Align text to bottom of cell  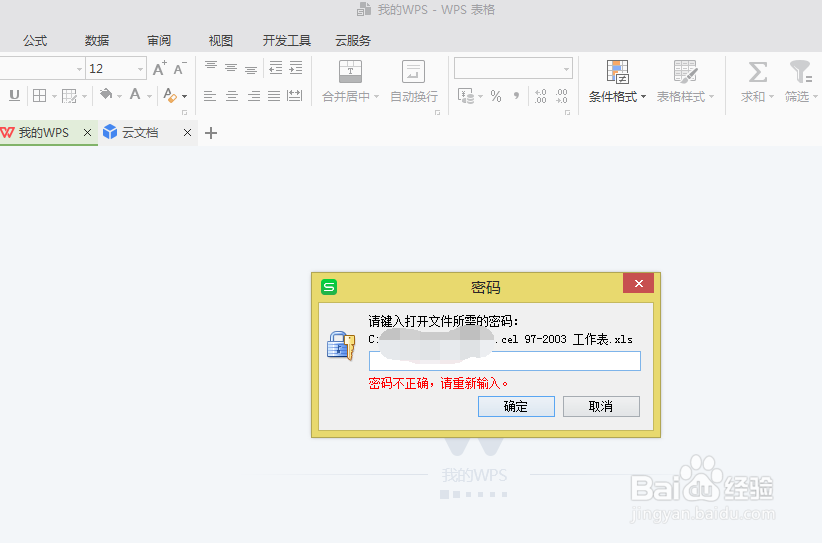coord(251,68)
